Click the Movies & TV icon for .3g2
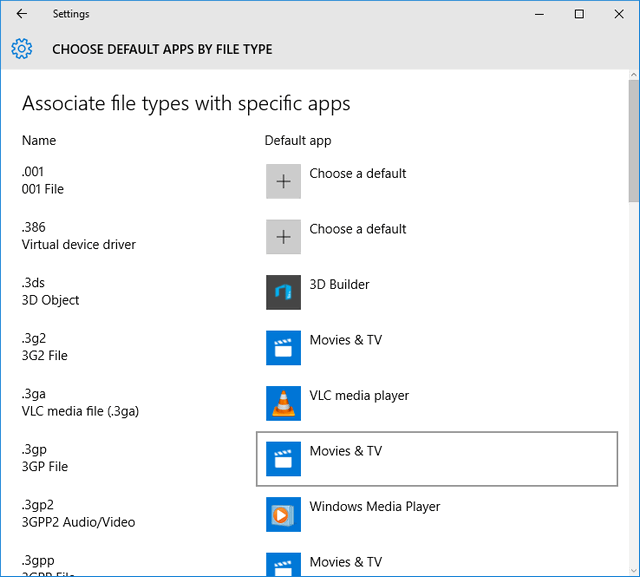The image size is (640, 577). pyautogui.click(x=283, y=348)
